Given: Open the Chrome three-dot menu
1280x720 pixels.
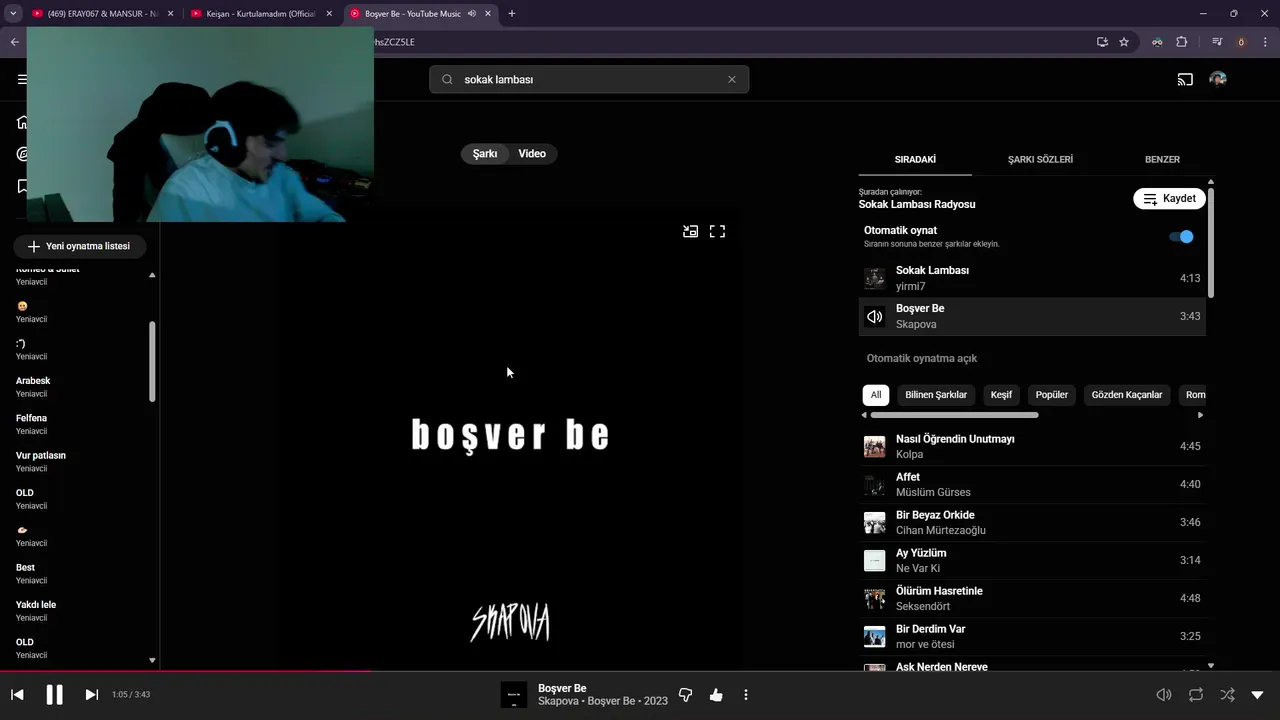Looking at the screenshot, I should tap(1265, 42).
